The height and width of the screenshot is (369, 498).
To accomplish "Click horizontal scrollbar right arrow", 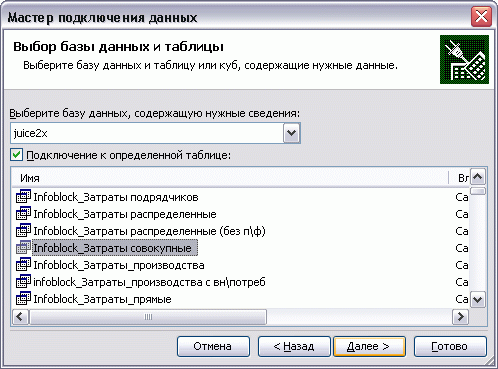I will click(461, 316).
